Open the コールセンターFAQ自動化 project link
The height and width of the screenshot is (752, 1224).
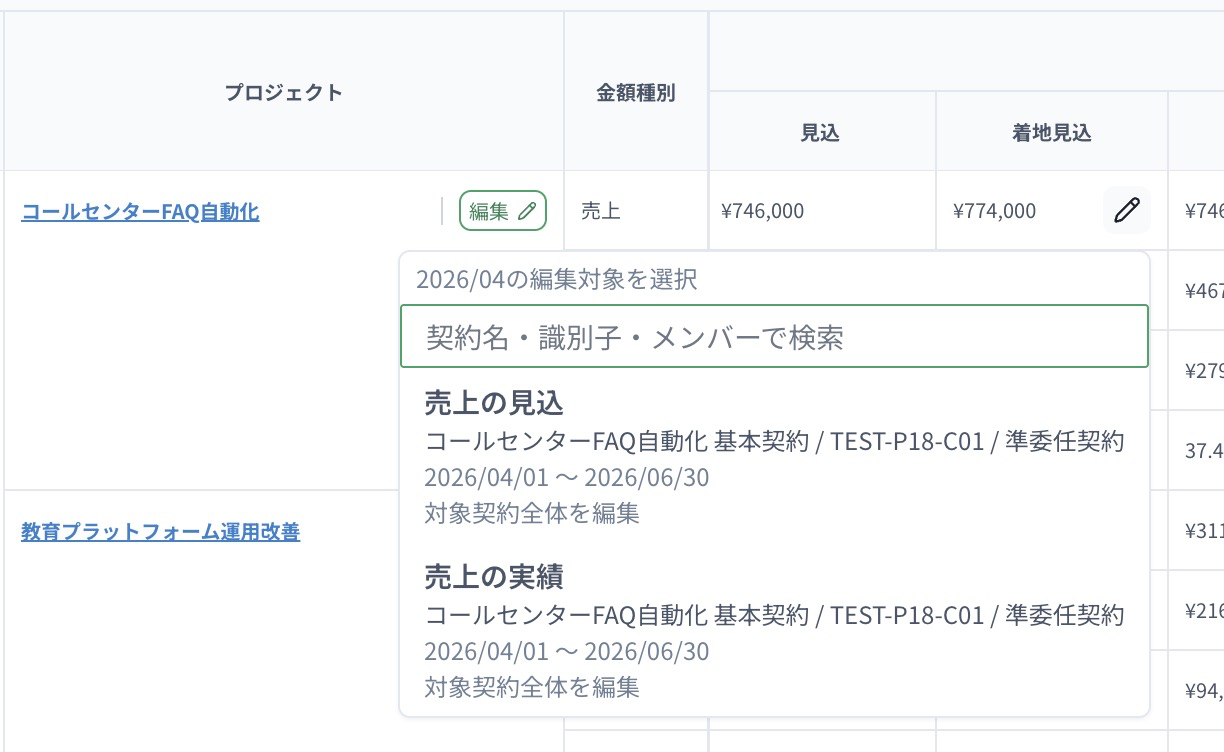tap(140, 211)
